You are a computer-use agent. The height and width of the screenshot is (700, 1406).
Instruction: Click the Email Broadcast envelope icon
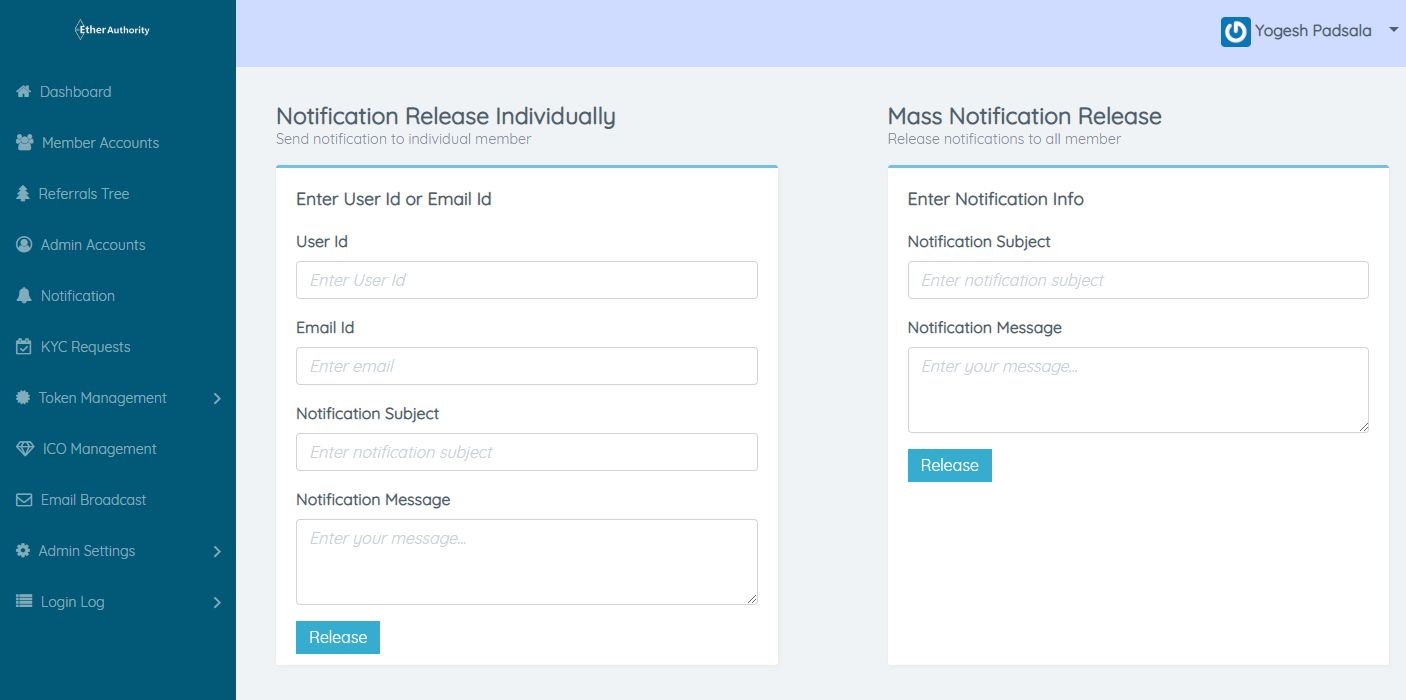coord(24,500)
